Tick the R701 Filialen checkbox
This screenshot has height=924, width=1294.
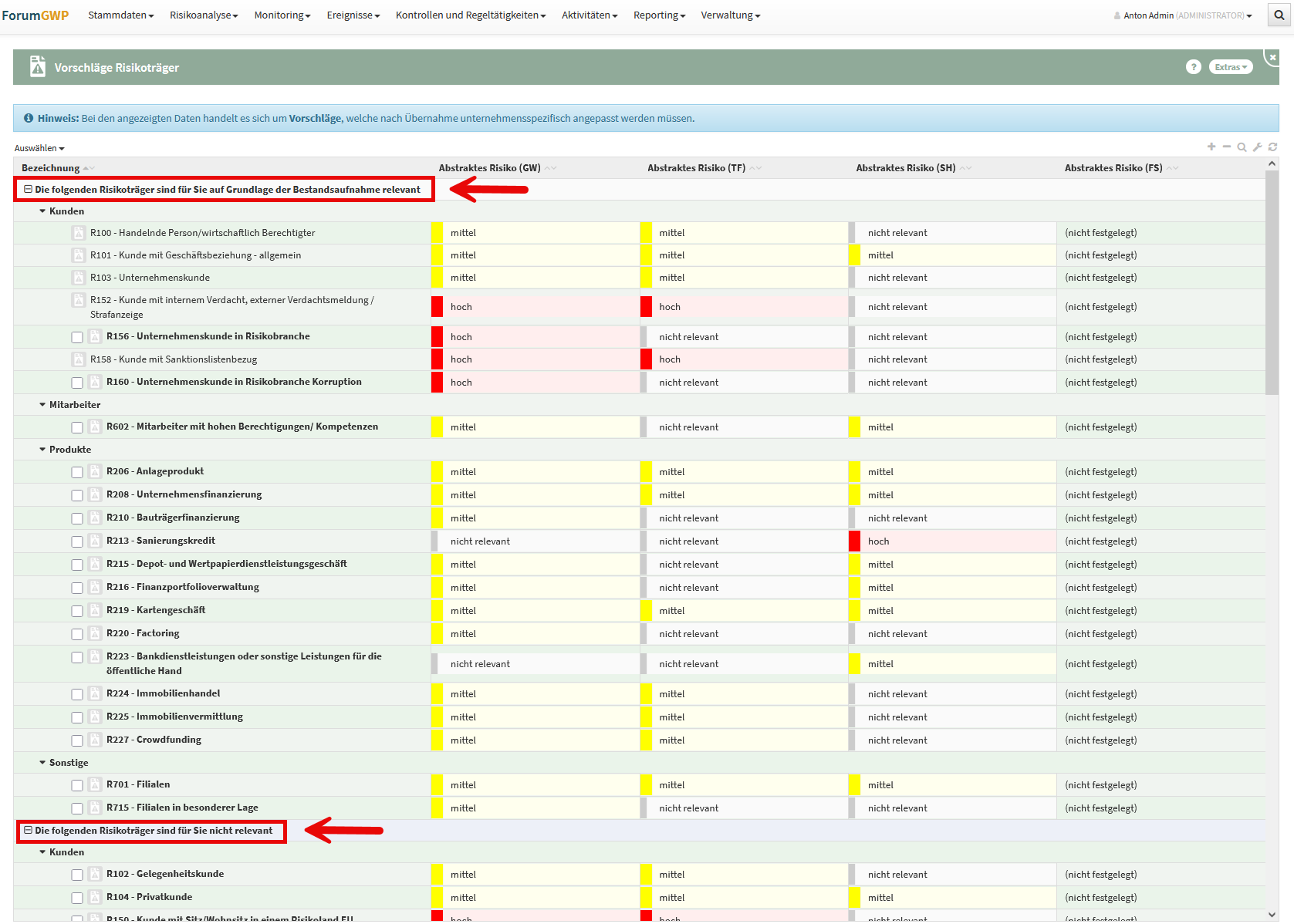pos(77,785)
